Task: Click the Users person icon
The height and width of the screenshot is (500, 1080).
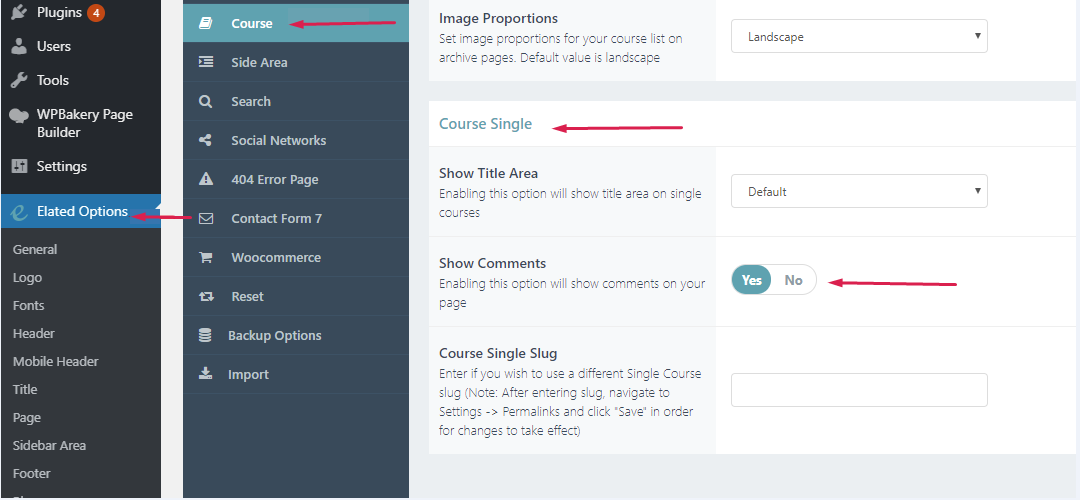Action: (x=19, y=46)
